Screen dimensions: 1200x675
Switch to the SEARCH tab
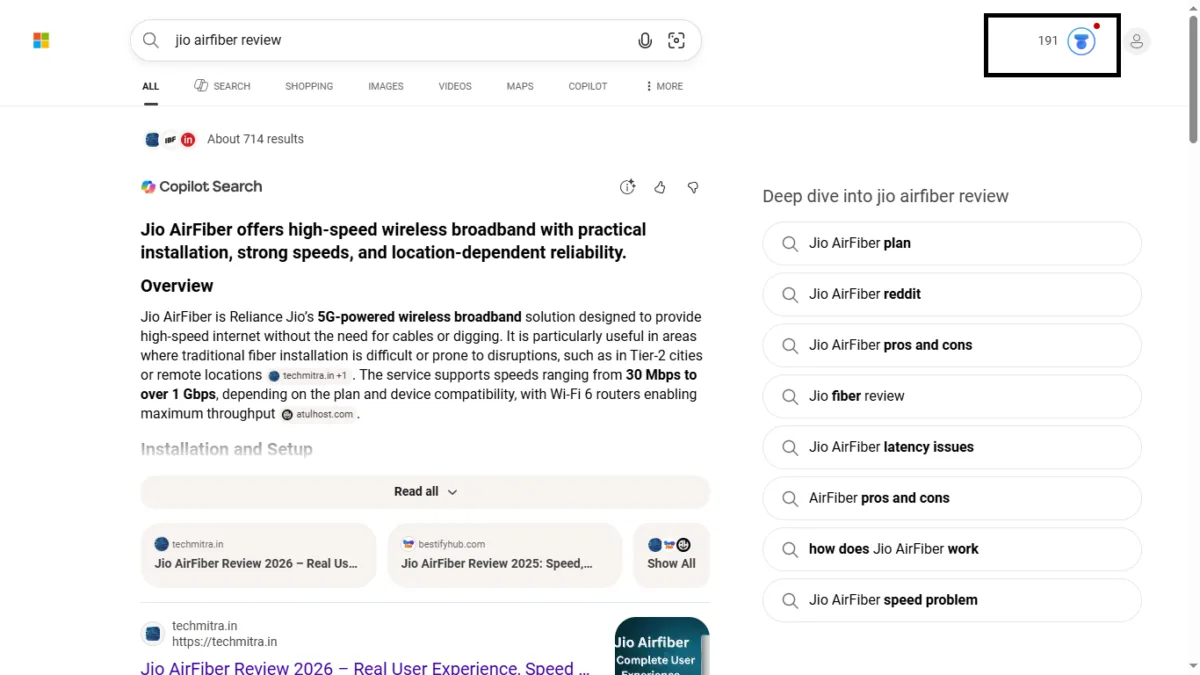(222, 86)
